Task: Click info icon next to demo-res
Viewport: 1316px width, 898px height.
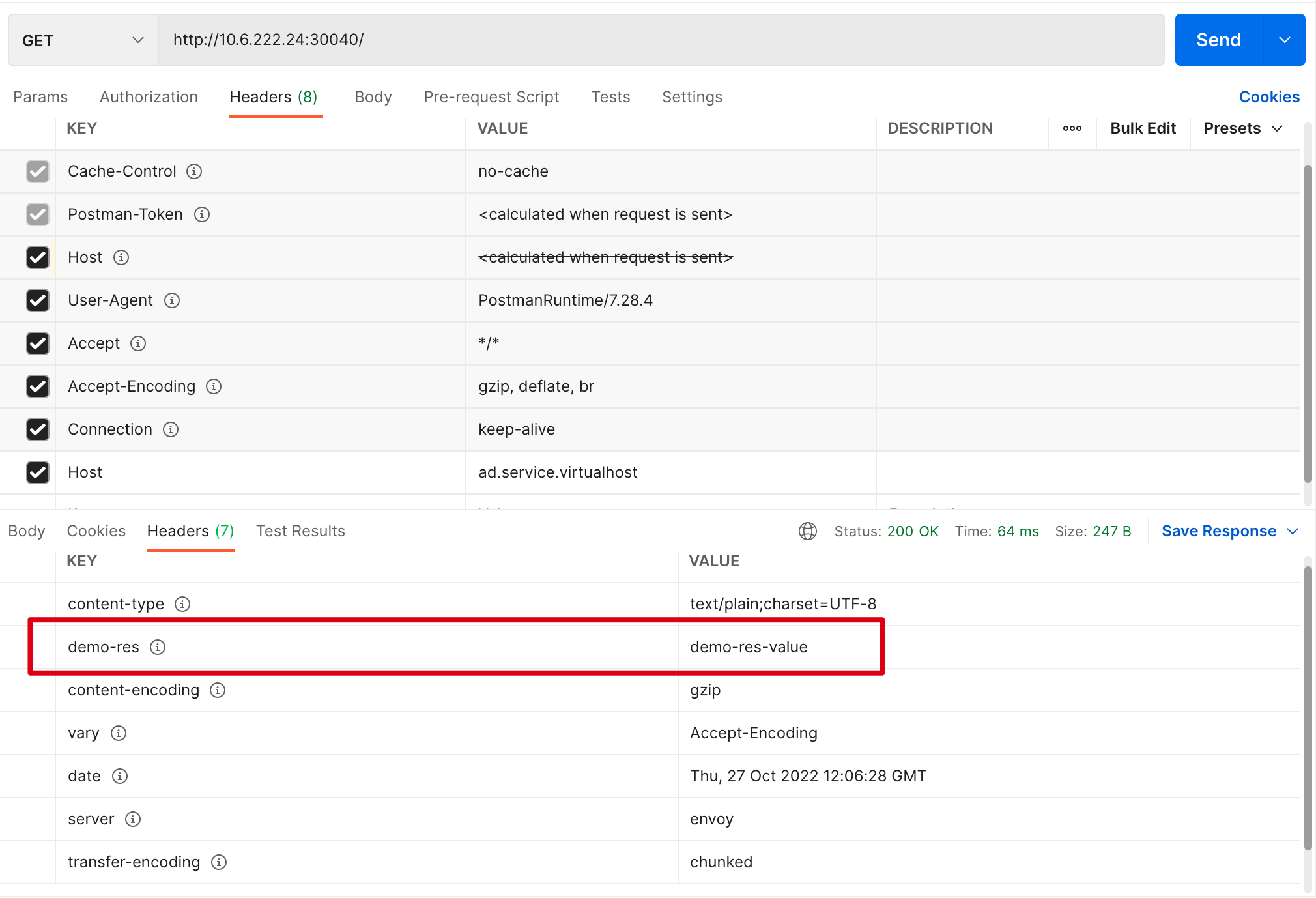Action: [158, 647]
